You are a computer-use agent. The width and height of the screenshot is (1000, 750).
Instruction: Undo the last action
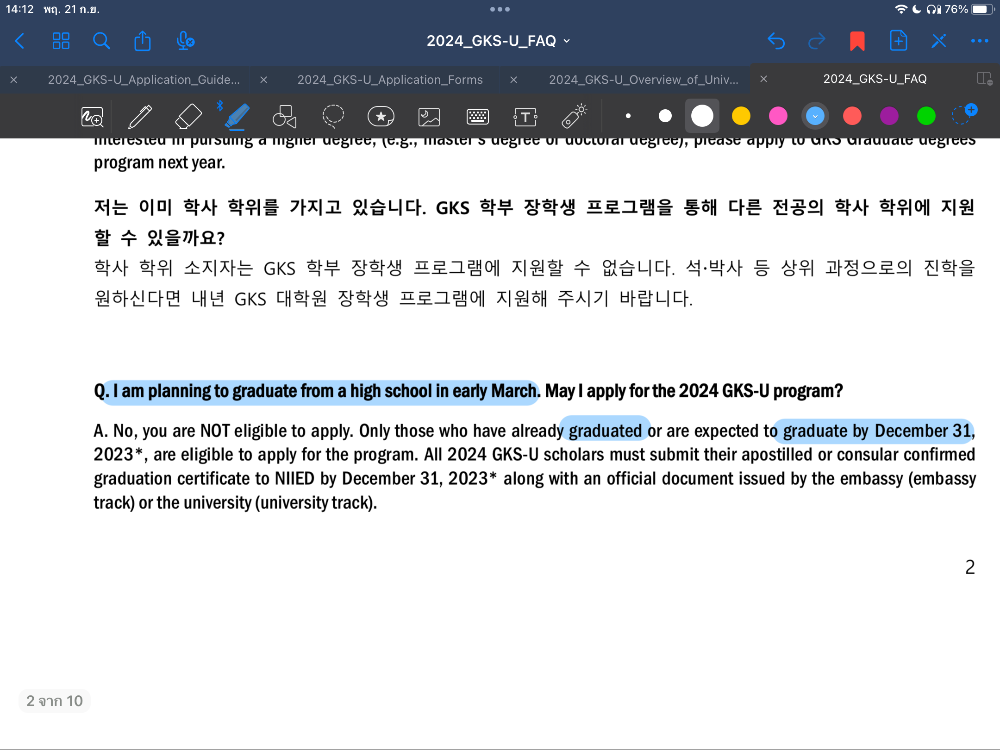[x=776, y=41]
